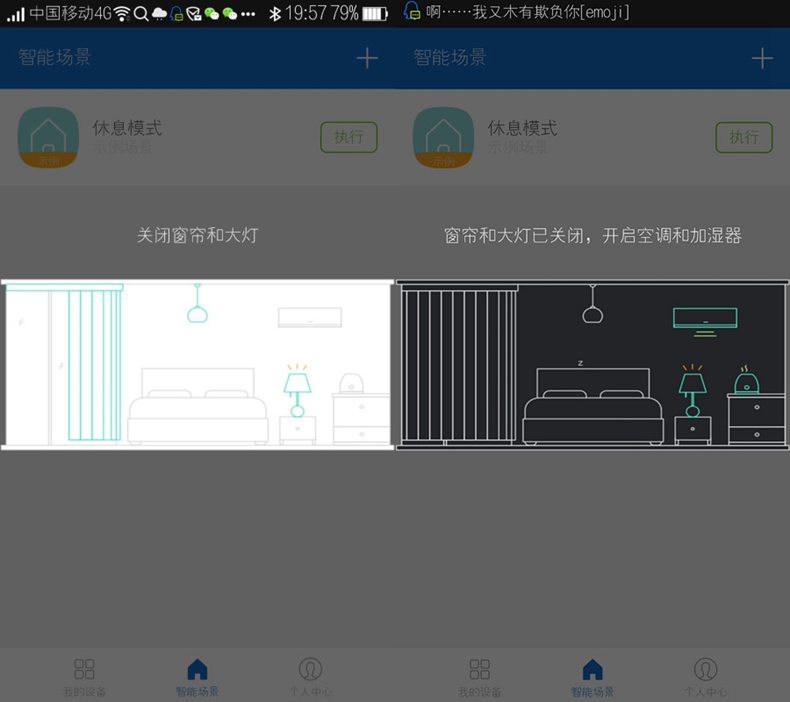Tap the Bluetooth icon in the status bar

tap(275, 13)
